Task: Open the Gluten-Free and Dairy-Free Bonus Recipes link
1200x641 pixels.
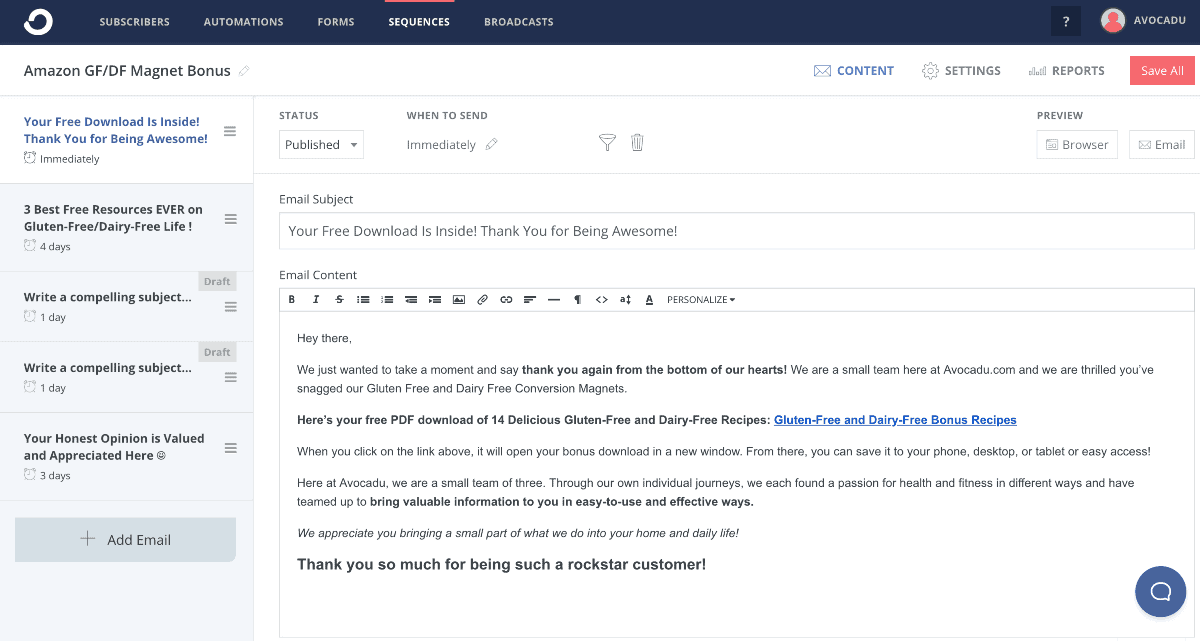Action: click(x=895, y=420)
